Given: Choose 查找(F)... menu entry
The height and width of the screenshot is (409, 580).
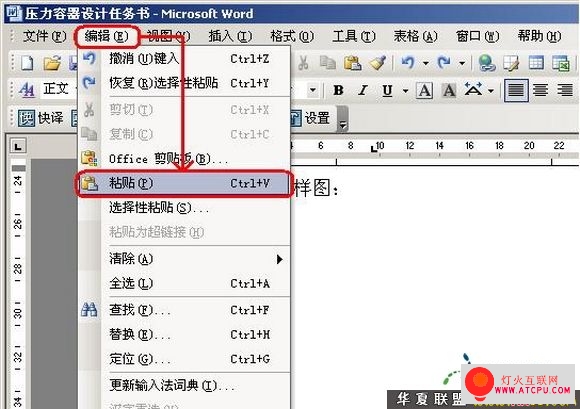Looking at the screenshot, I should (x=184, y=310).
